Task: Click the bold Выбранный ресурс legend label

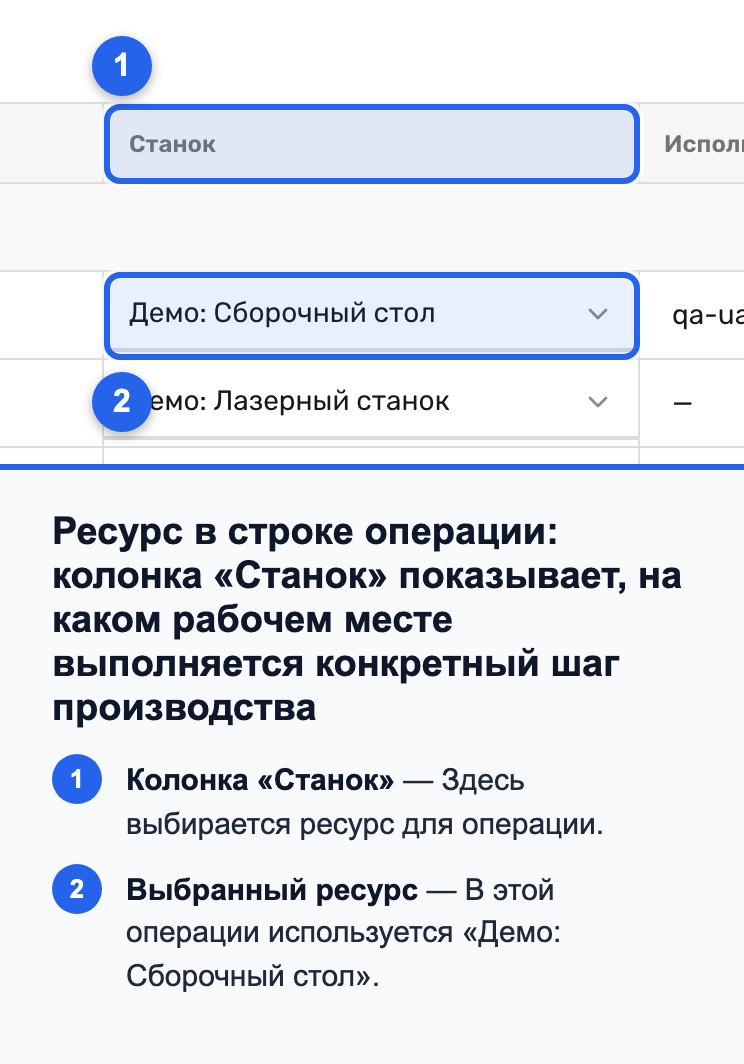Action: click(272, 890)
